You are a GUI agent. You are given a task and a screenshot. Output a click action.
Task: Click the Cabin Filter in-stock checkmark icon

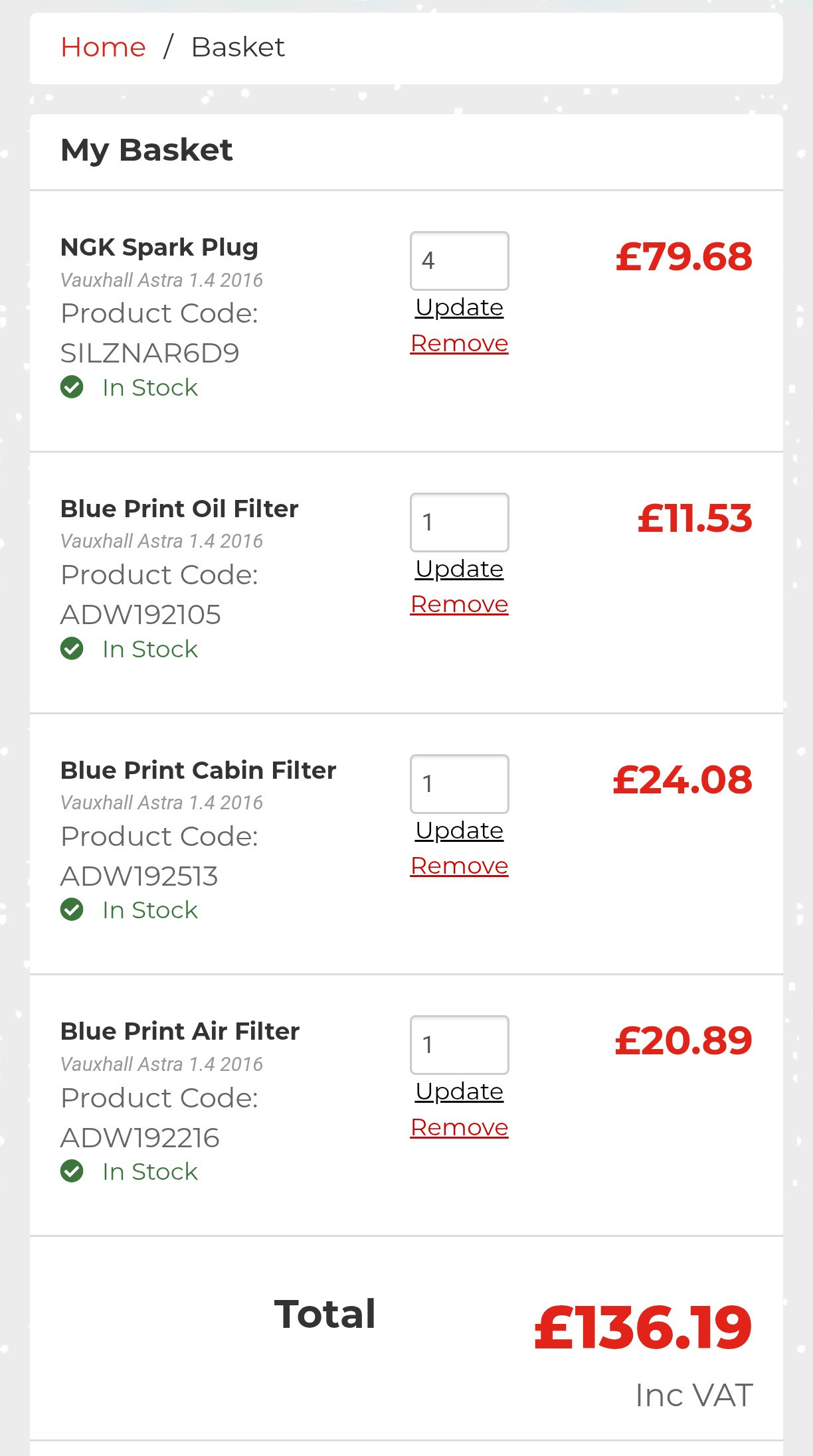coord(72,910)
